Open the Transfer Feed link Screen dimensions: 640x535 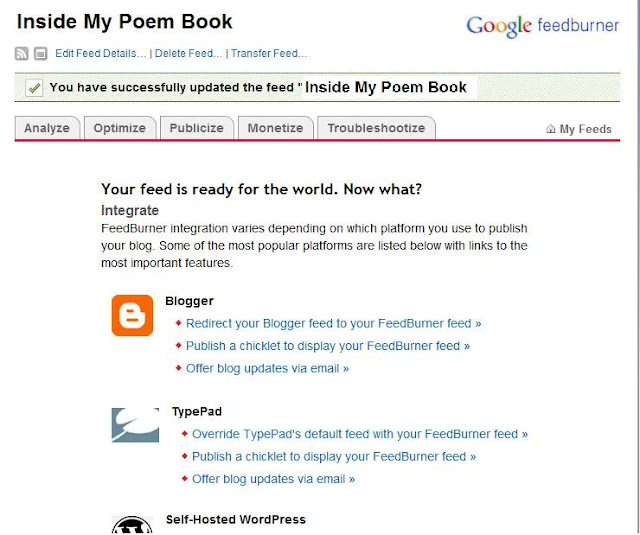[x=268, y=54]
